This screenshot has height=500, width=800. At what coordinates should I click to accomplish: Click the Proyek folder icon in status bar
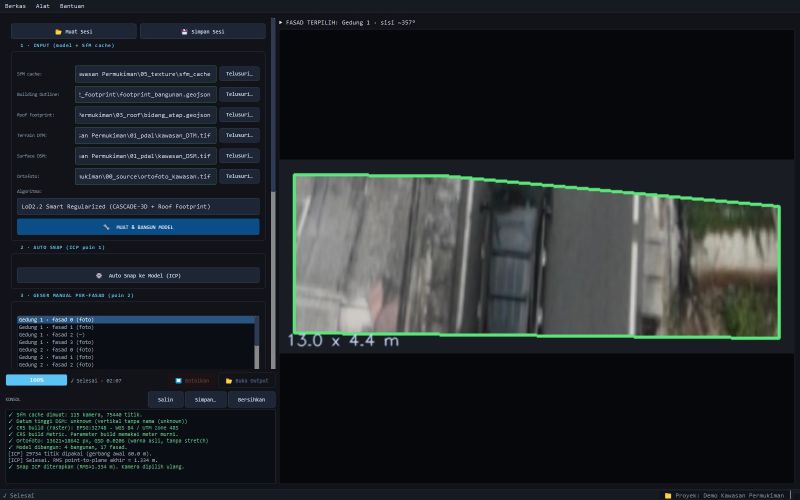(x=668, y=495)
